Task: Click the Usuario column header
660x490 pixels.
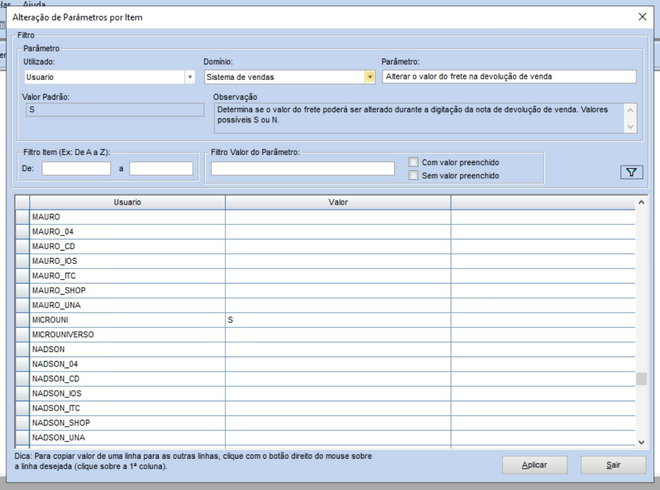Action: [127, 202]
